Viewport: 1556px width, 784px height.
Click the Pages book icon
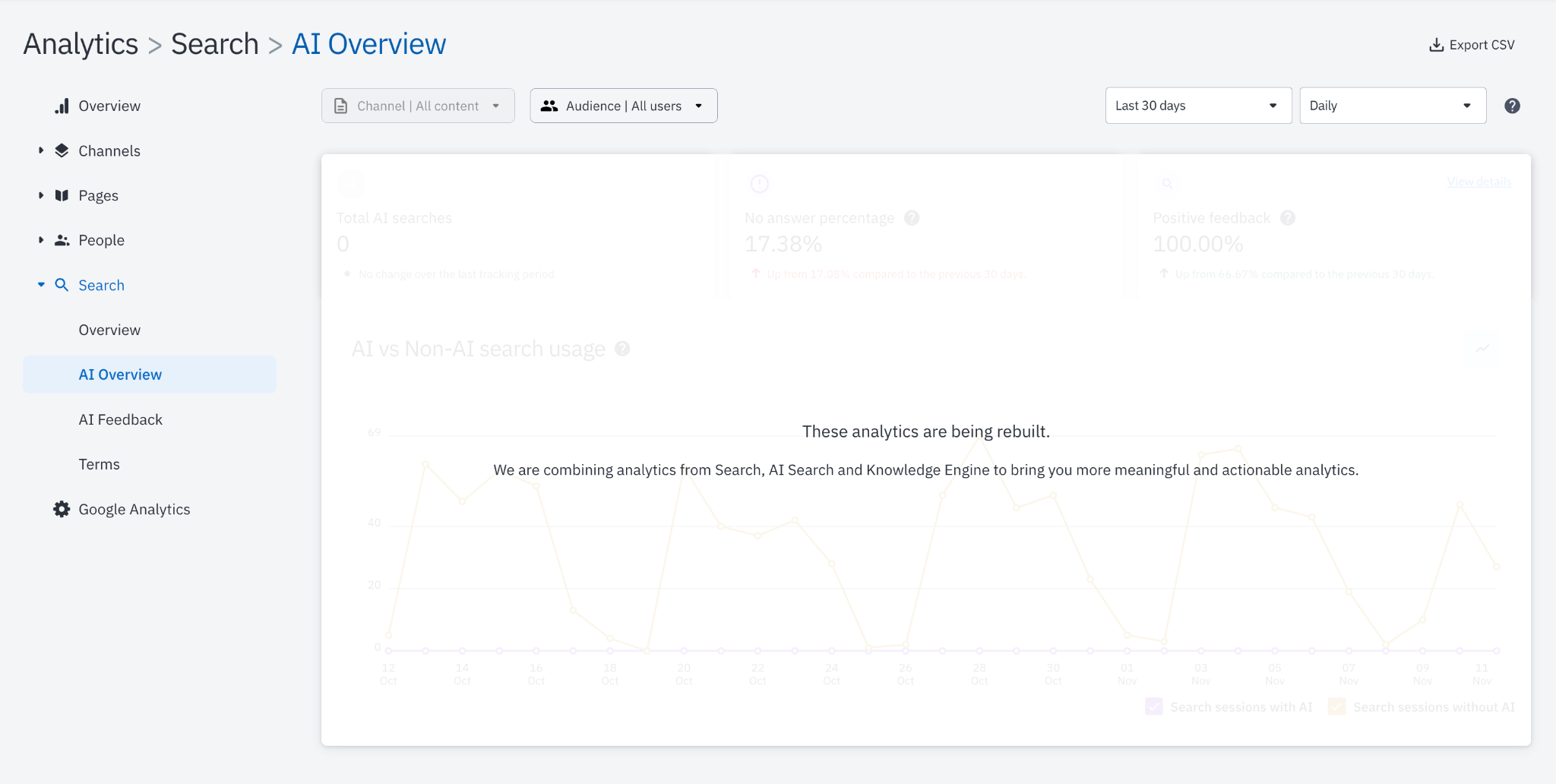click(62, 195)
